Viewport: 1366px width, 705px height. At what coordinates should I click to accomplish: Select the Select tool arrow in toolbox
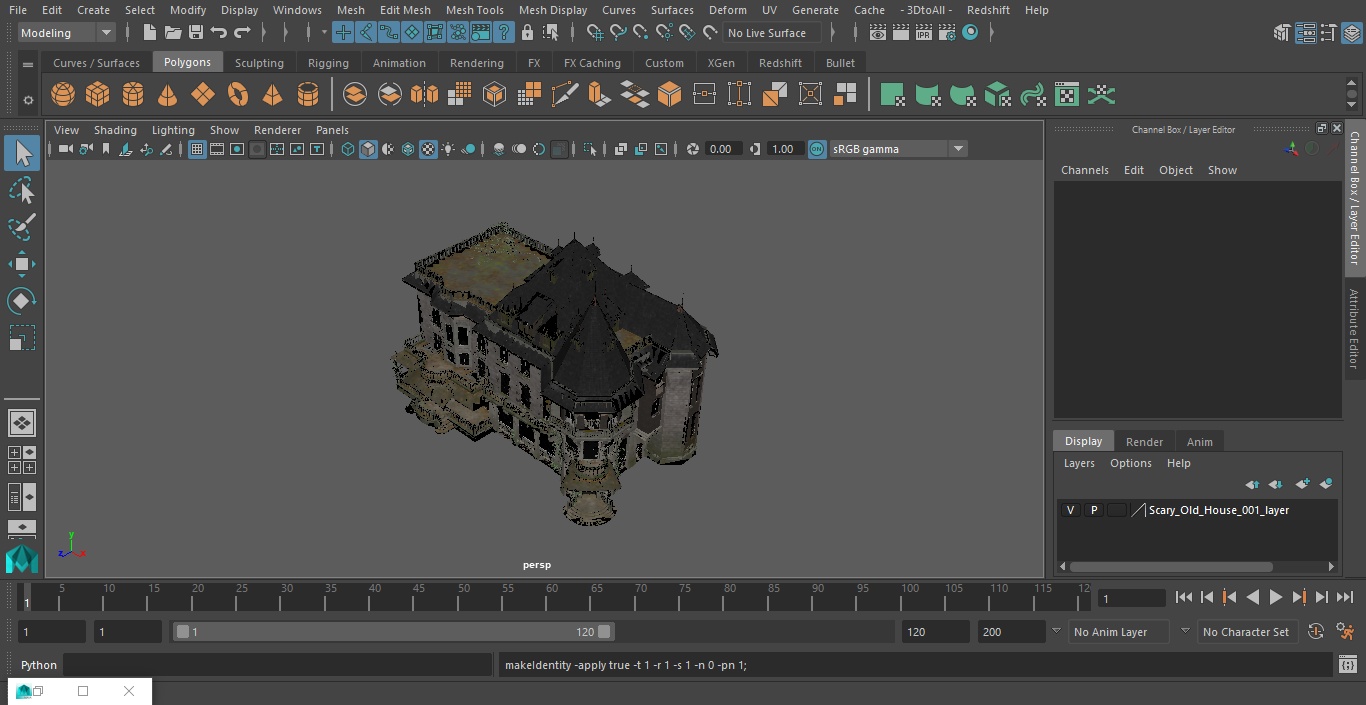[x=22, y=153]
